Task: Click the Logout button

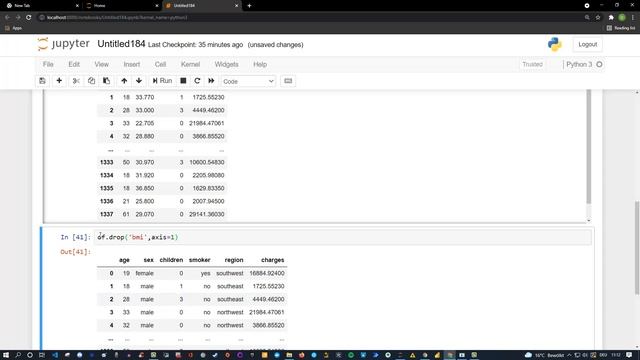Action: 587,44
